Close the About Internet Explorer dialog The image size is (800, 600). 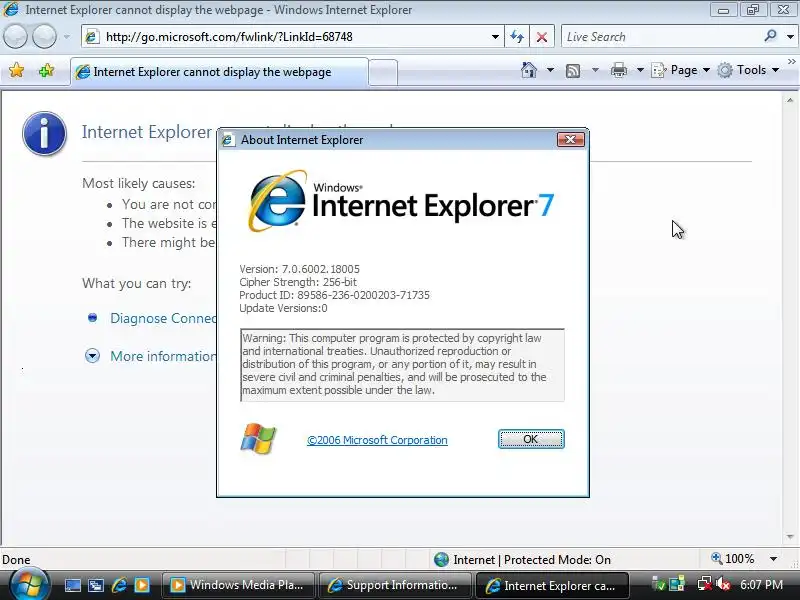point(570,139)
